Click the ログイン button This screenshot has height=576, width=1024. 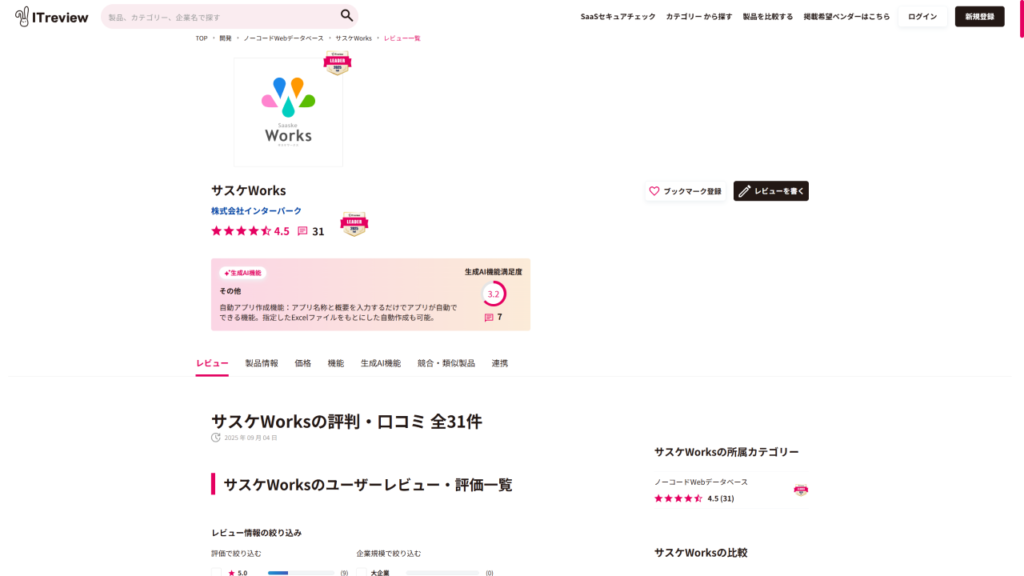pyautogui.click(x=922, y=17)
